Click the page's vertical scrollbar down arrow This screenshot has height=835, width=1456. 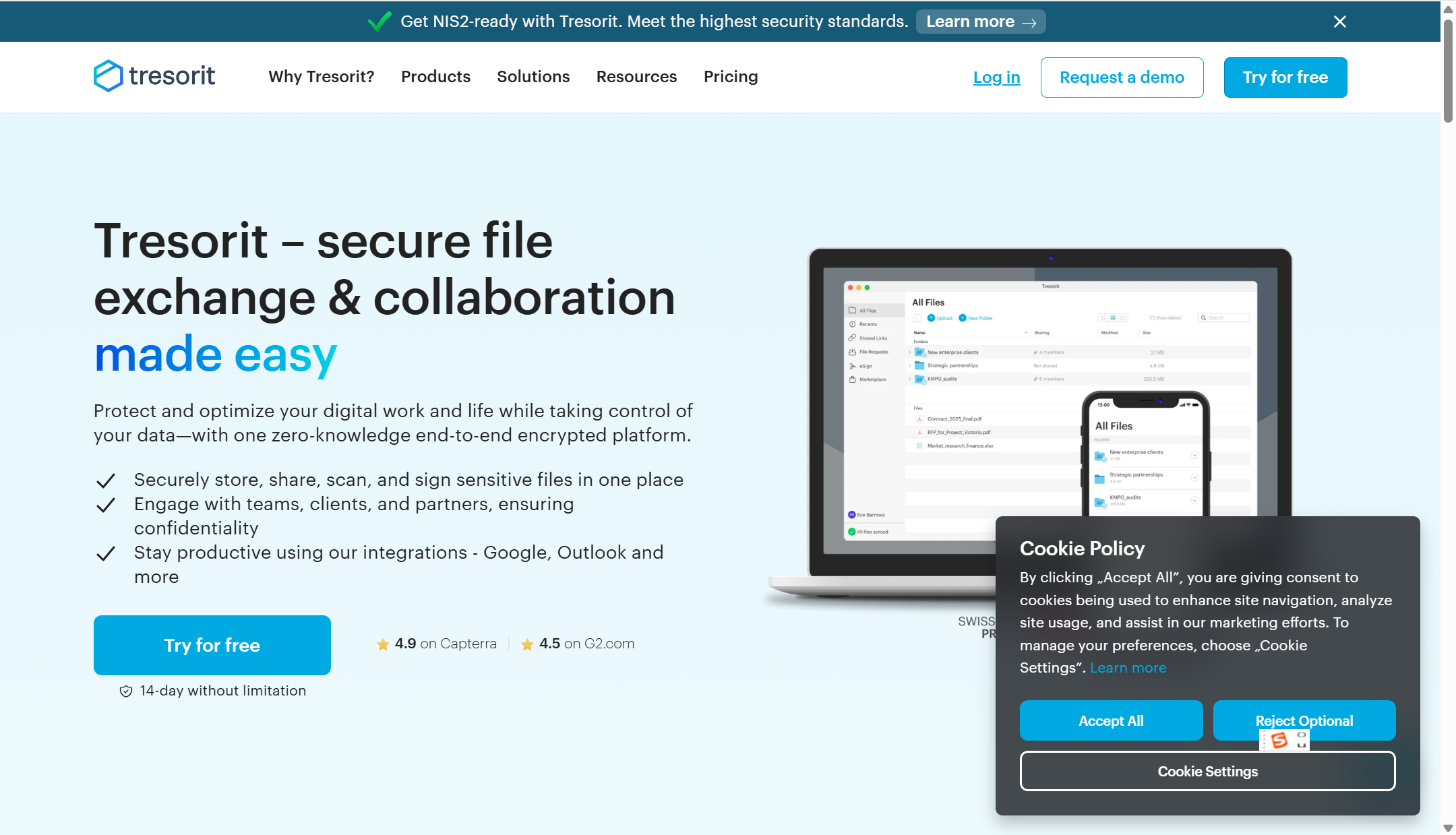(x=1448, y=828)
